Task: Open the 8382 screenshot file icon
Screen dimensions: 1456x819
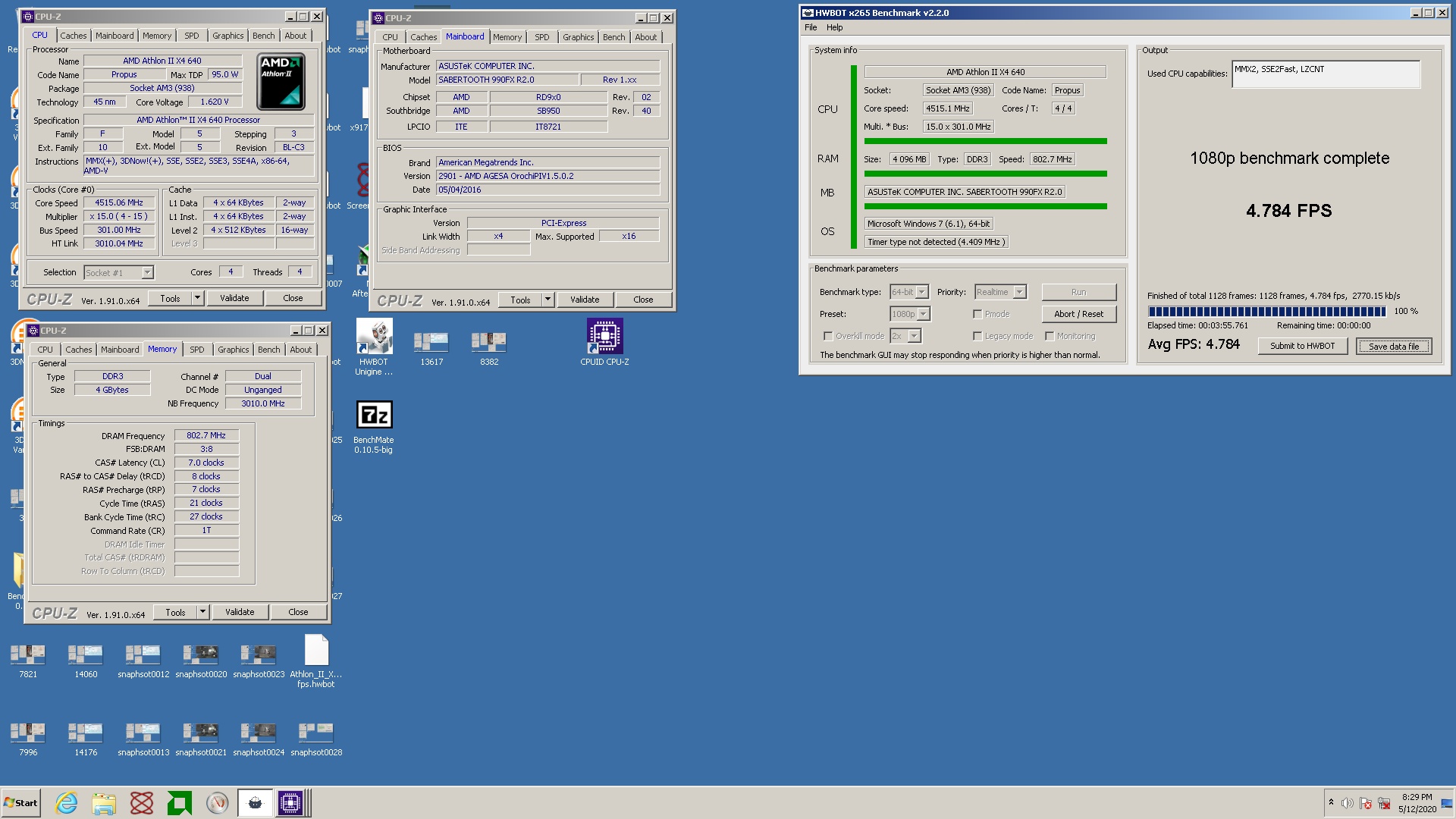Action: (489, 350)
